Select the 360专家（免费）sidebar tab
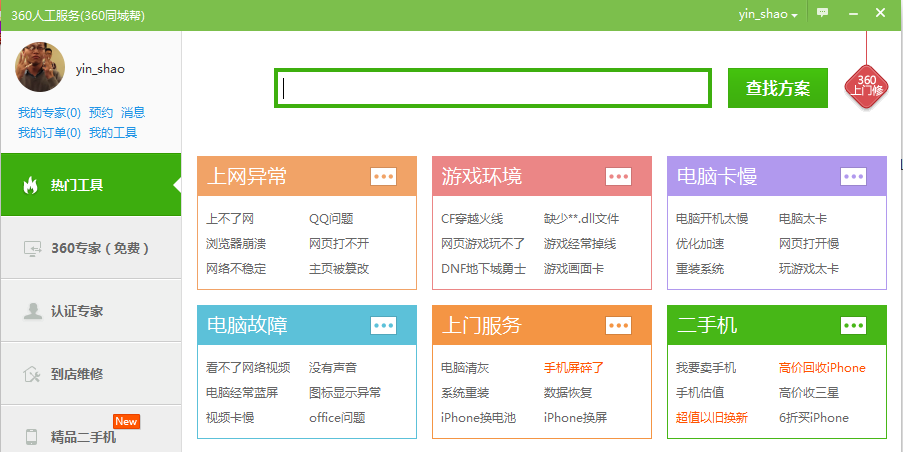This screenshot has width=903, height=452. click(91, 248)
